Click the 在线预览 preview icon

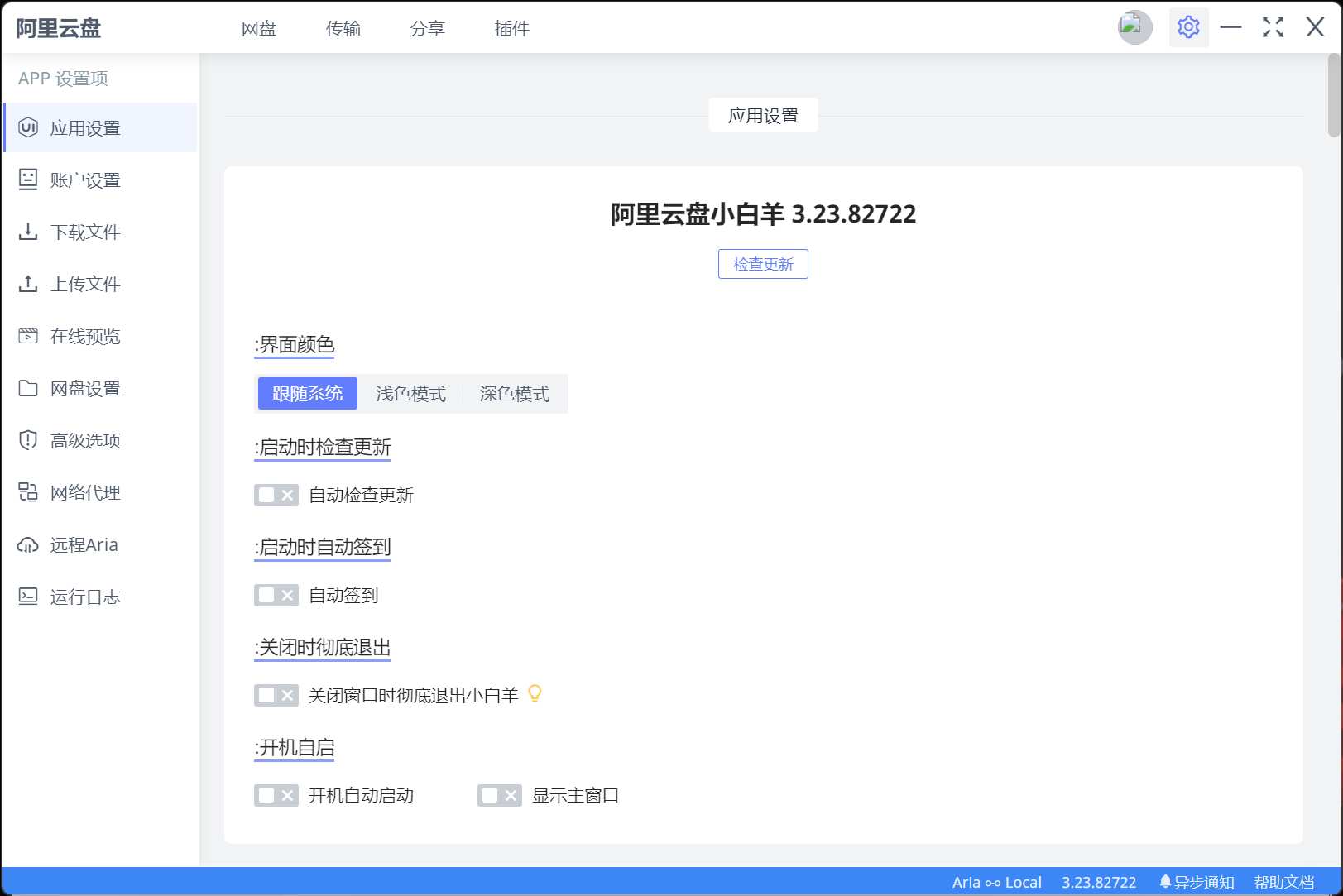[28, 336]
